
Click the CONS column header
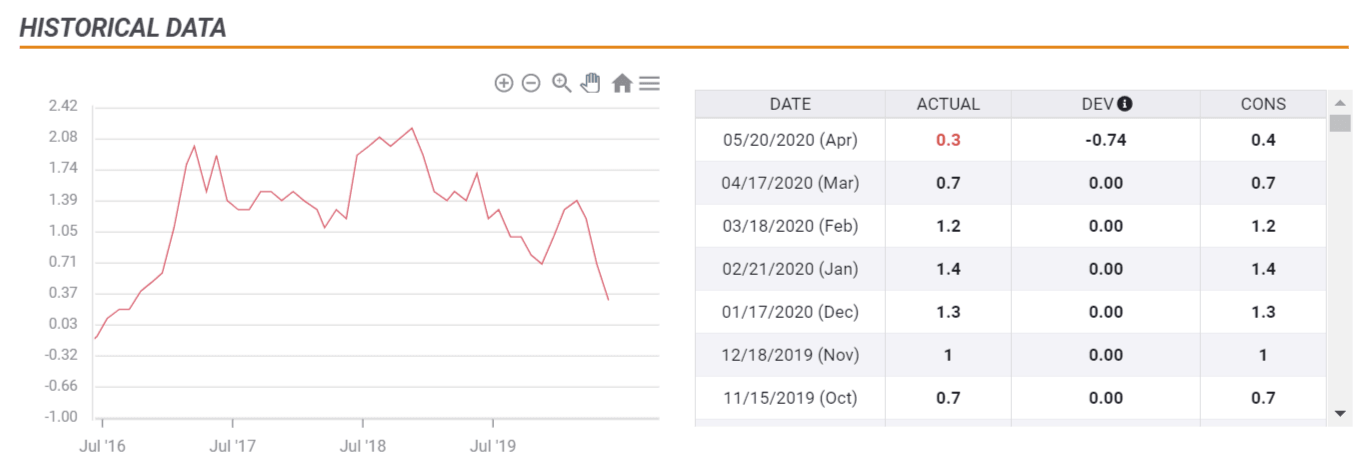coord(1263,104)
